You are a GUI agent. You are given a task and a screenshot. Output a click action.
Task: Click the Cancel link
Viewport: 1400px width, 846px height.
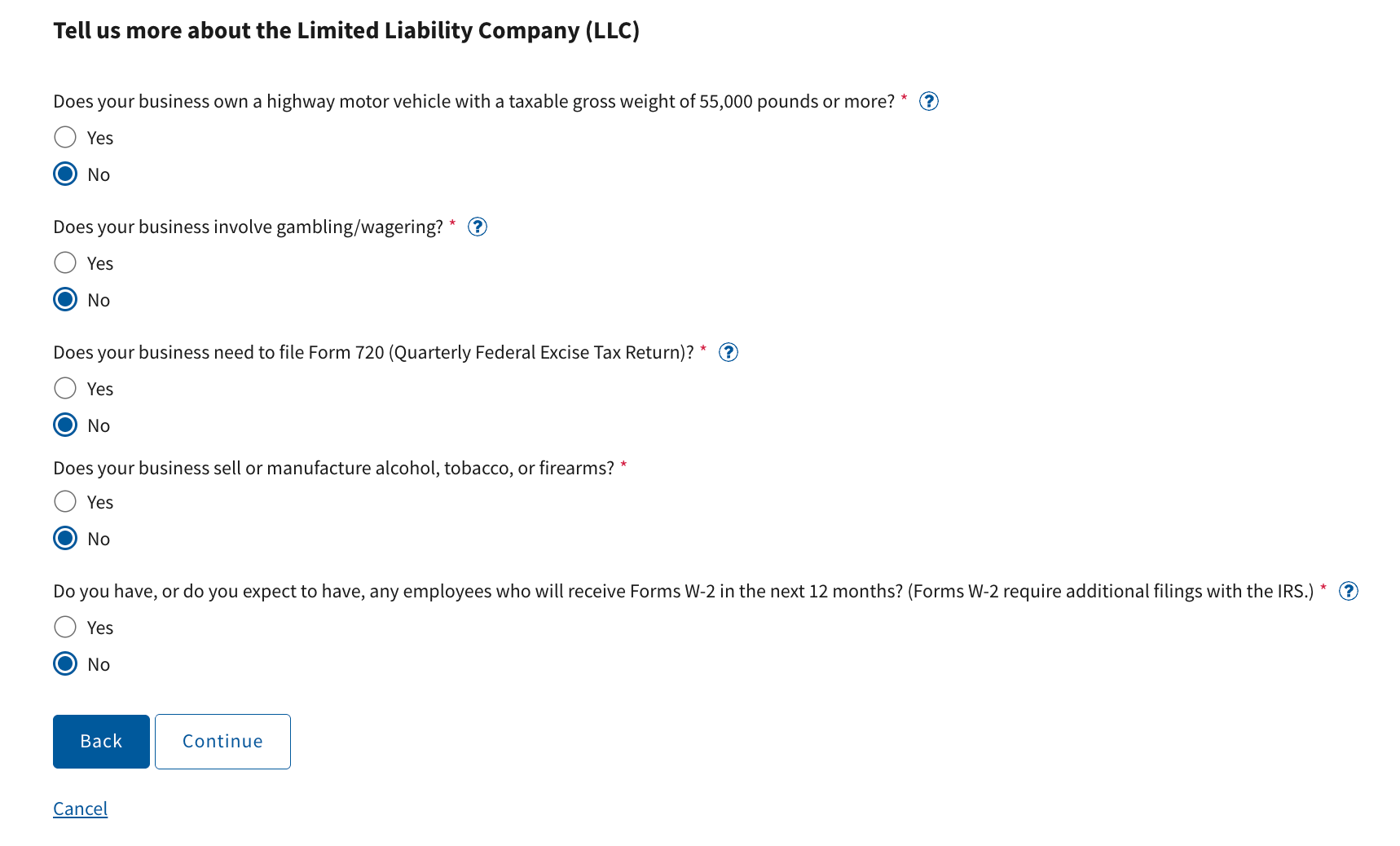point(80,809)
